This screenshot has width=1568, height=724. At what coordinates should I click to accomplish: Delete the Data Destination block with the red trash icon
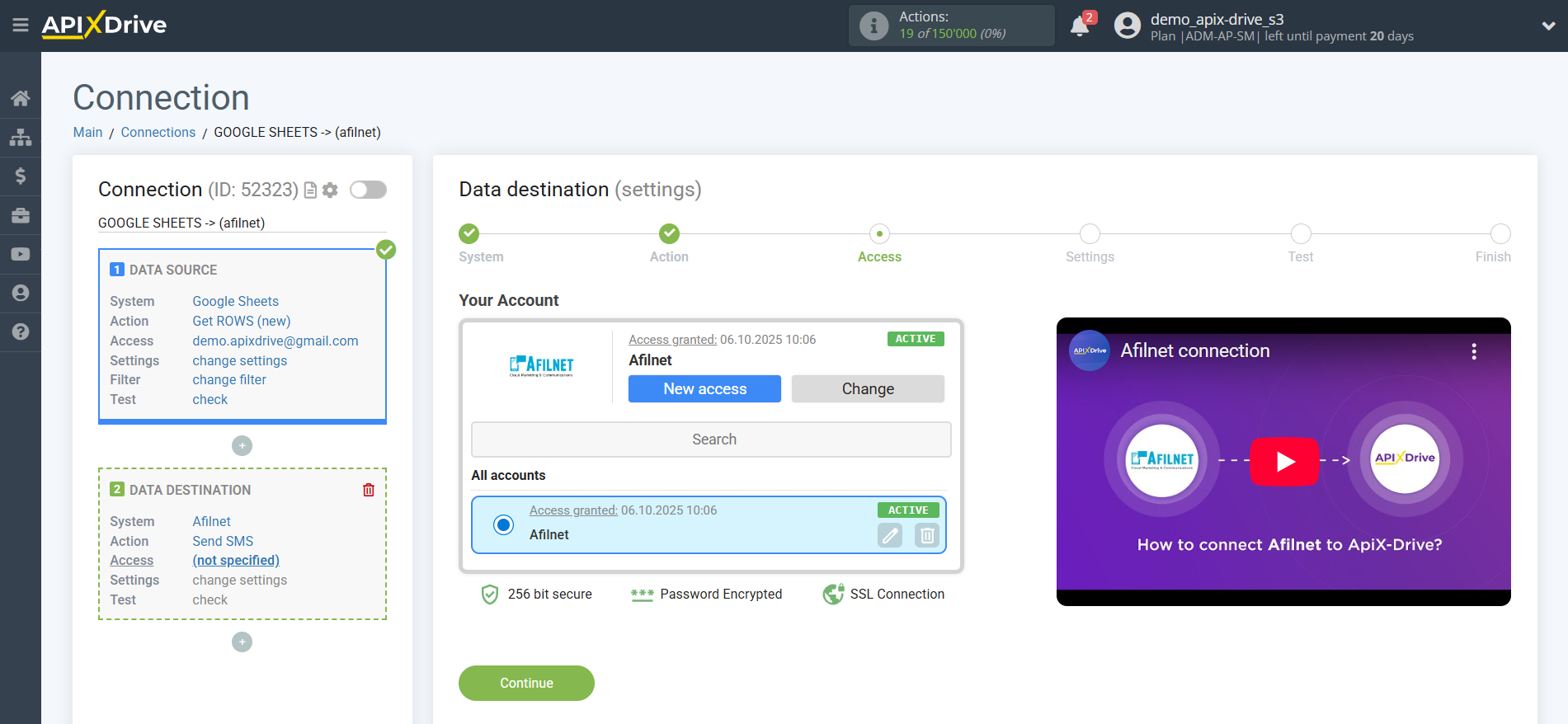(x=369, y=490)
